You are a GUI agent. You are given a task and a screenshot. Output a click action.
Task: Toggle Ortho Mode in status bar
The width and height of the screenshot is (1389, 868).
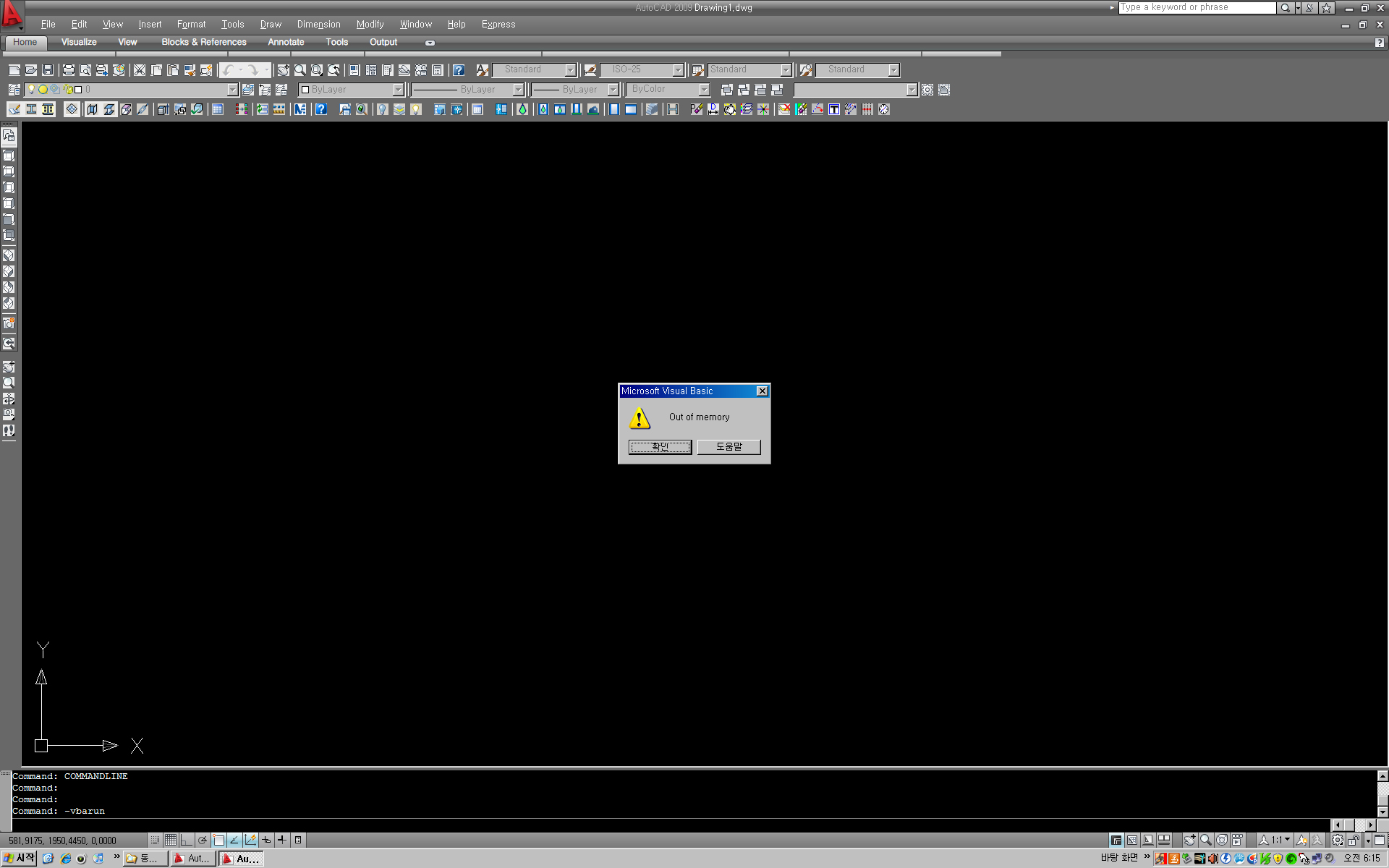[x=187, y=840]
